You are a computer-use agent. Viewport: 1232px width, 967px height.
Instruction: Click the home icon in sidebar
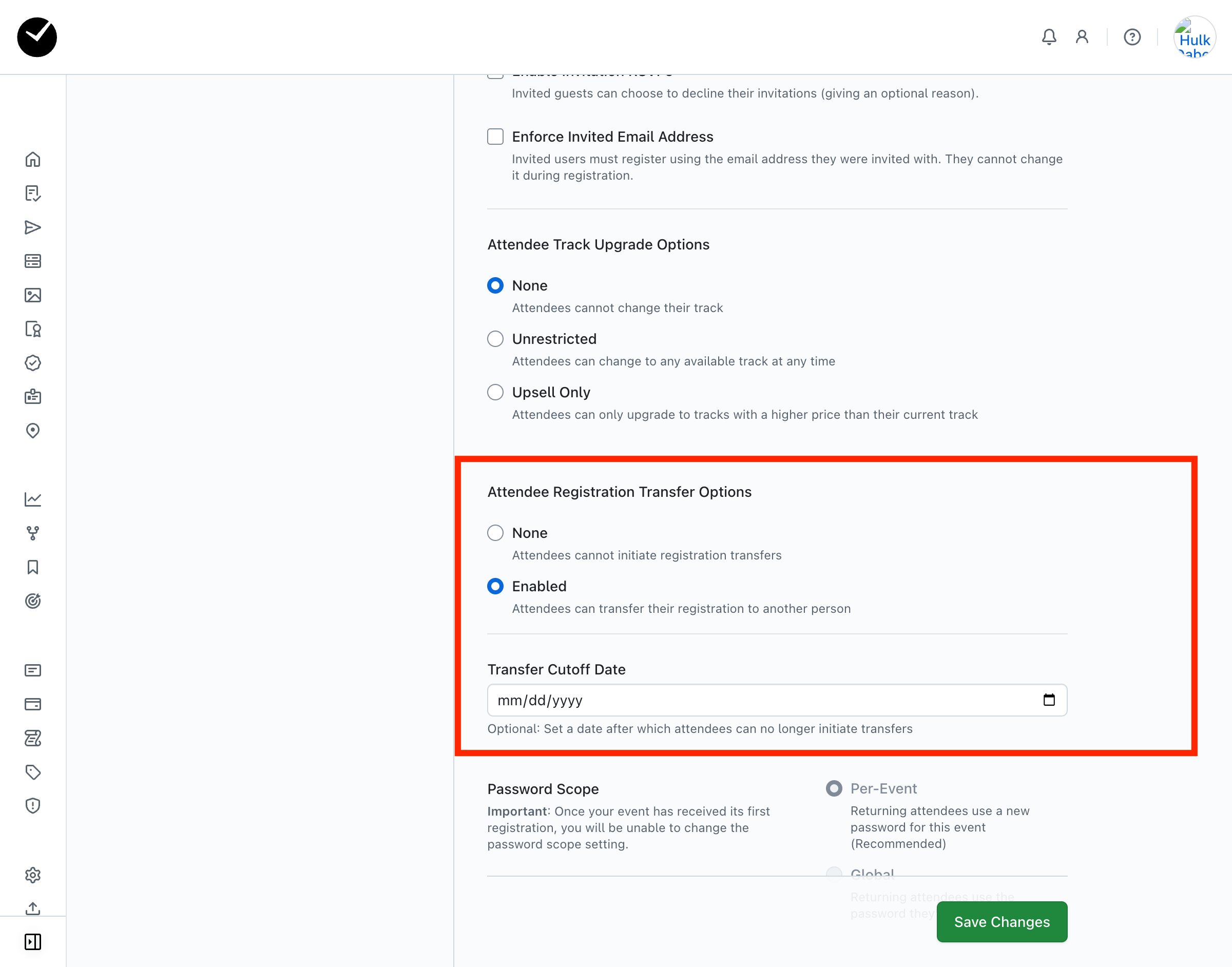(33, 160)
